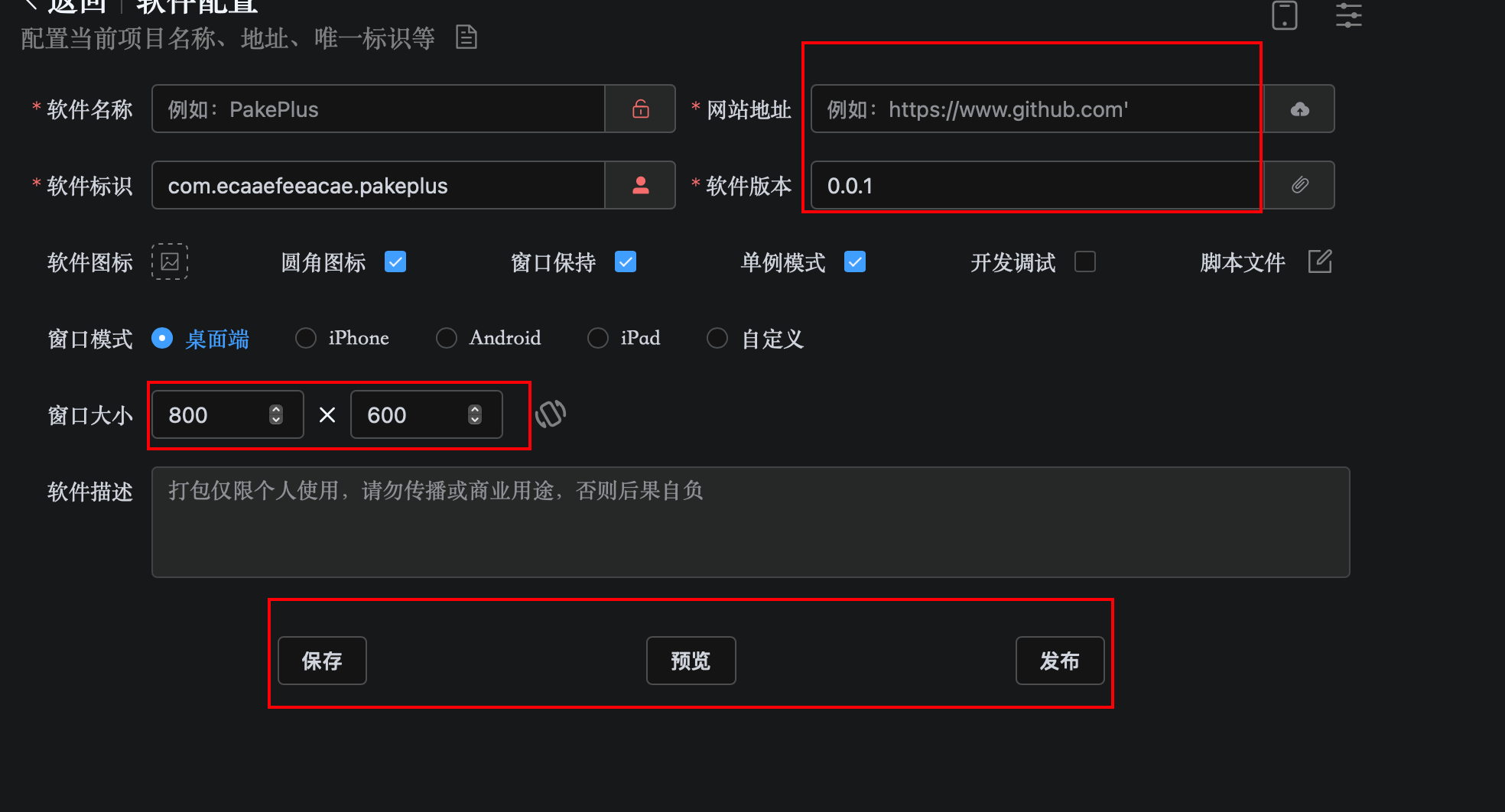The width and height of the screenshot is (1505, 812).
Task: Click the 发布 button
Action: coord(1060,661)
